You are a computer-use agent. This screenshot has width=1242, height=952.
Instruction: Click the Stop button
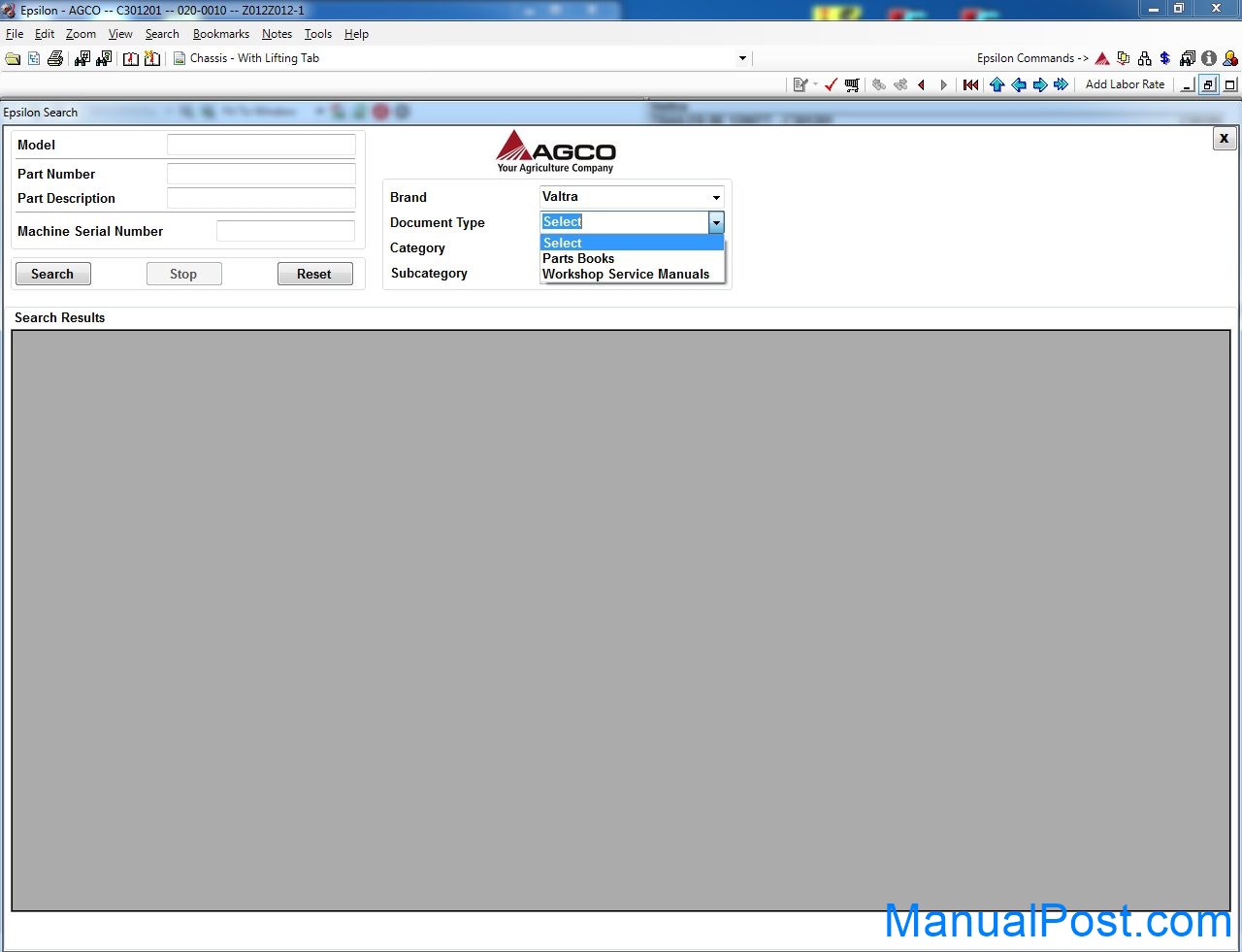point(183,274)
